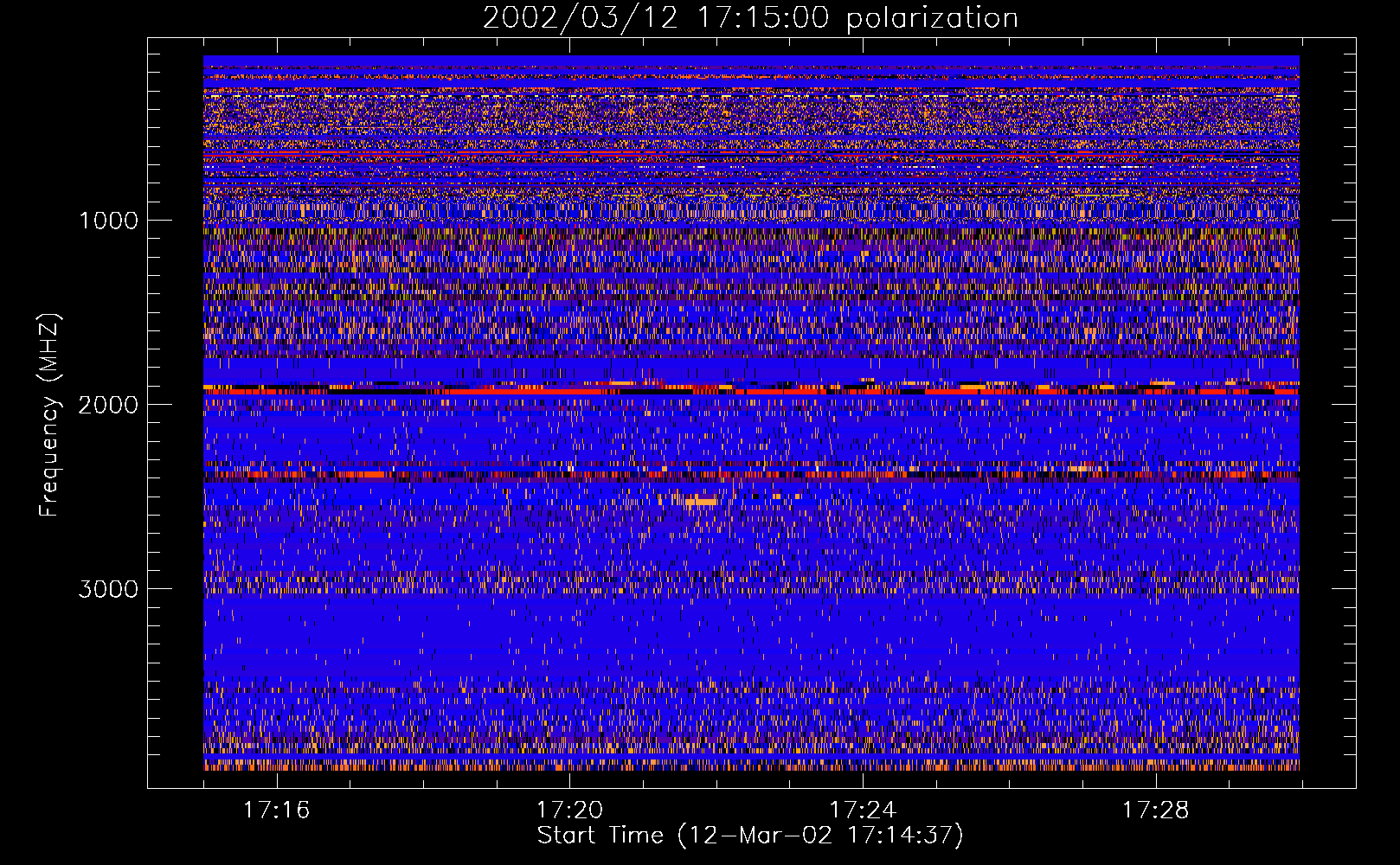Click the 'Frequency (MHZ)' axis label
Viewport: 1400px width, 865px height.
(49, 415)
